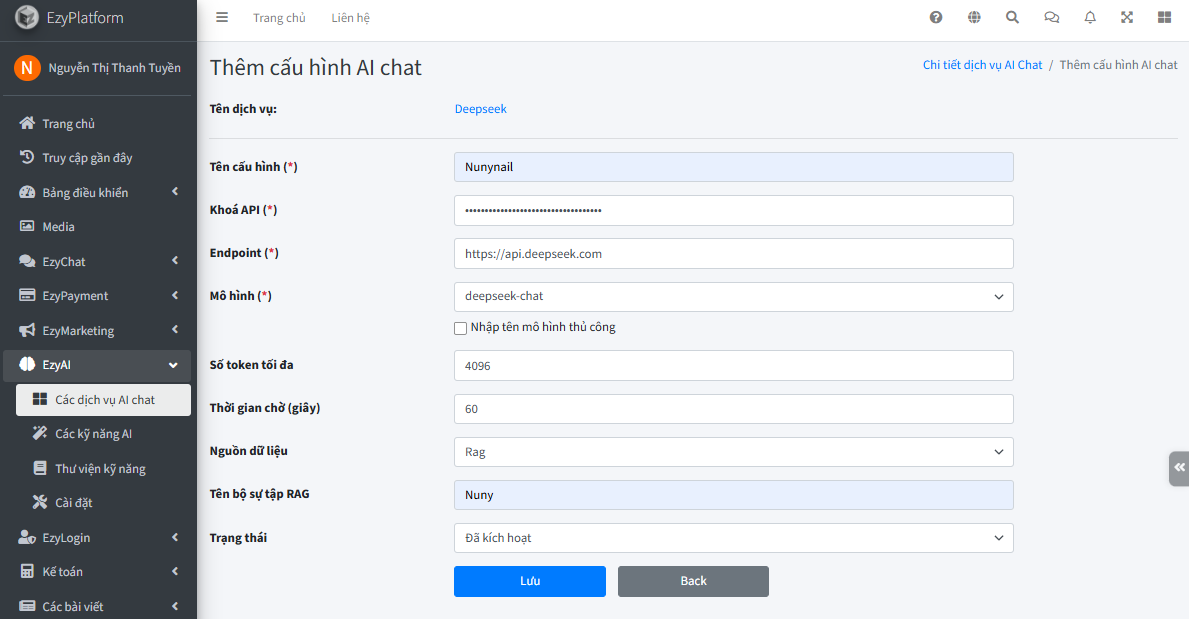Open the Trạng thái Đã kích hoạt dropdown
This screenshot has height=619, width=1189.
tap(733, 538)
